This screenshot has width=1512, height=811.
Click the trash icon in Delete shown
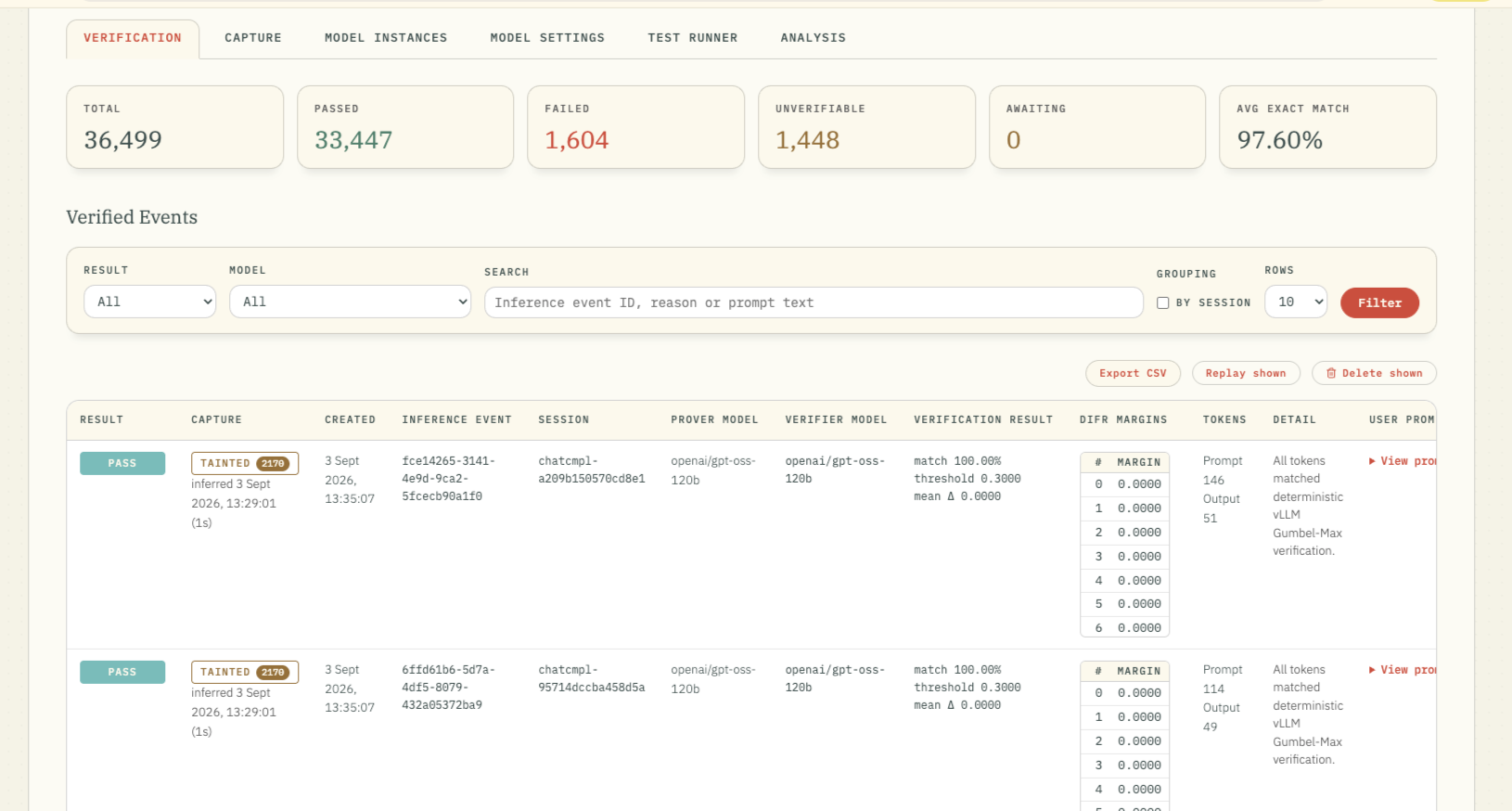coord(1331,373)
